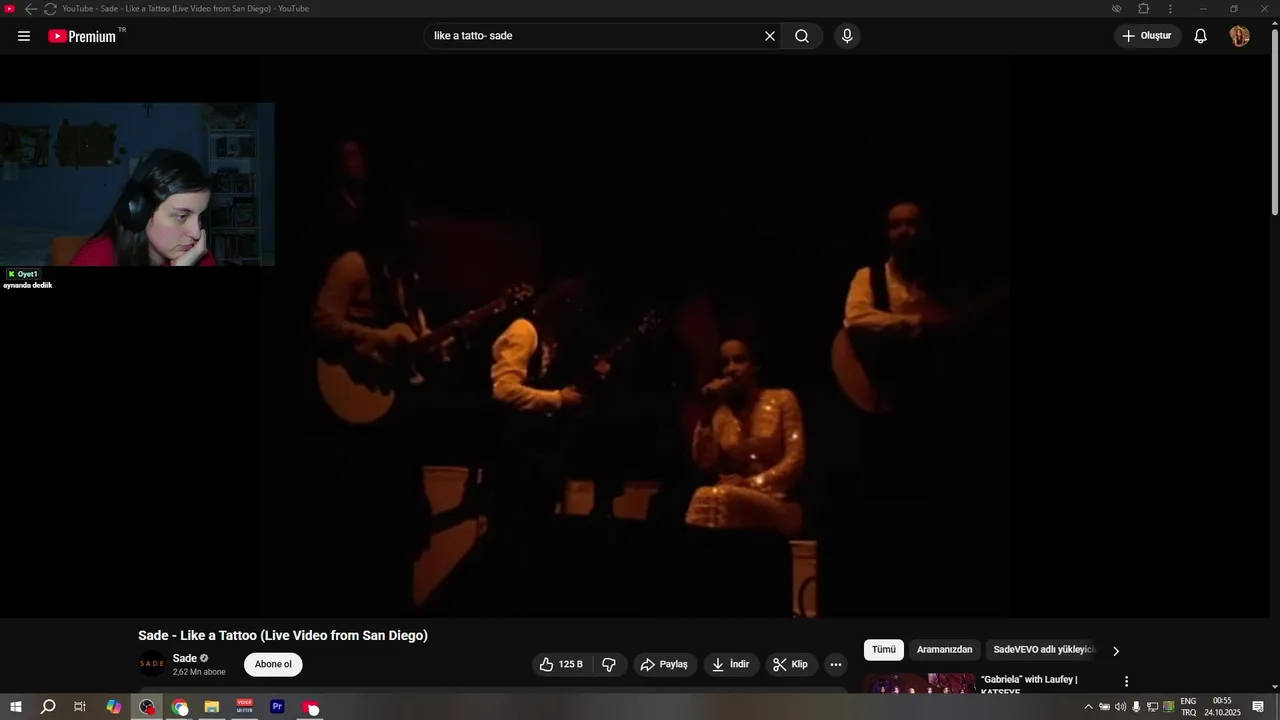The width and height of the screenshot is (1280, 720).
Task: Create a clip with Klip
Action: tap(791, 664)
